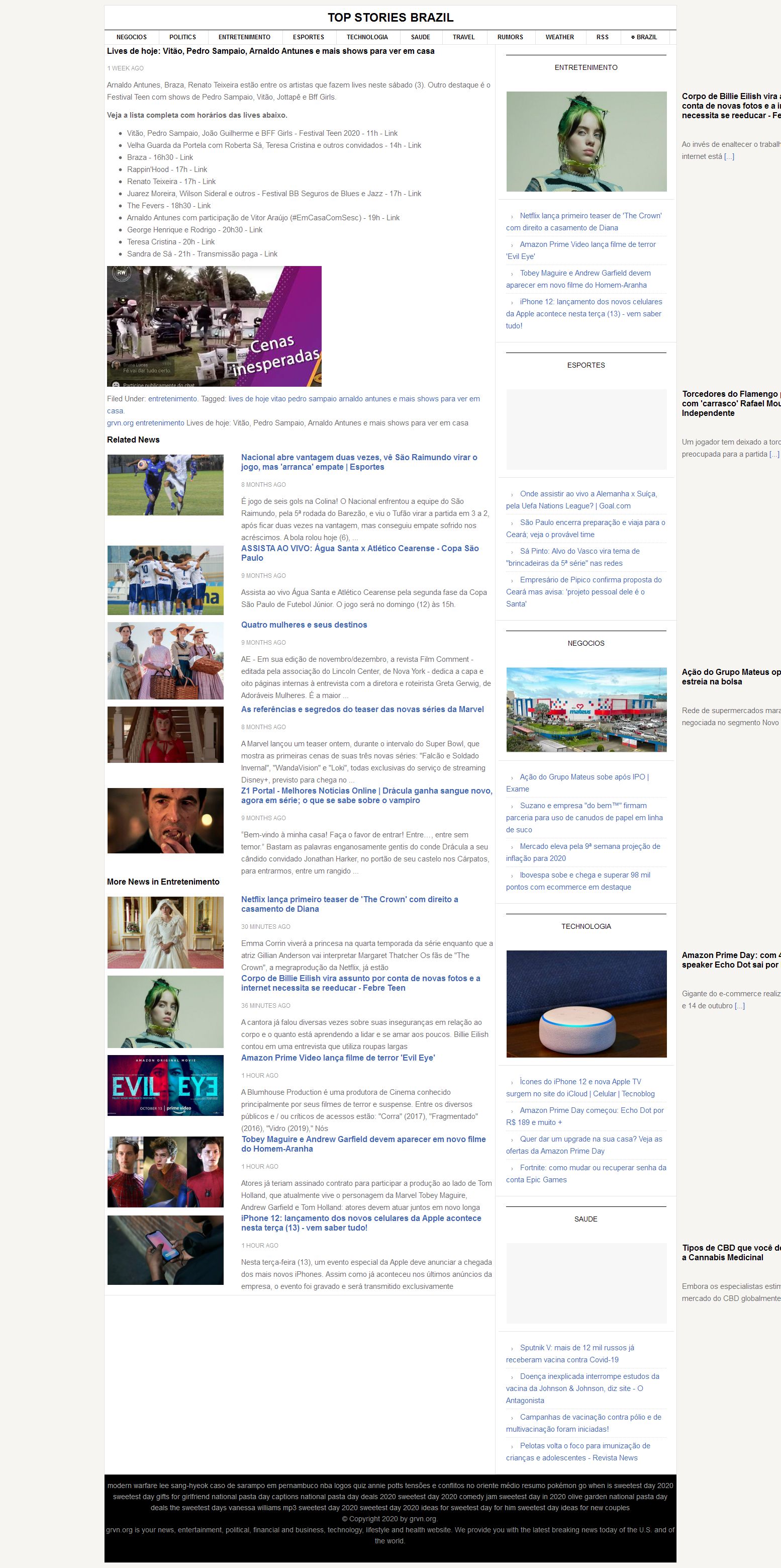Image resolution: width=781 pixels, height=1568 pixels.
Task: Open the Weather navigation tab
Action: (x=559, y=37)
